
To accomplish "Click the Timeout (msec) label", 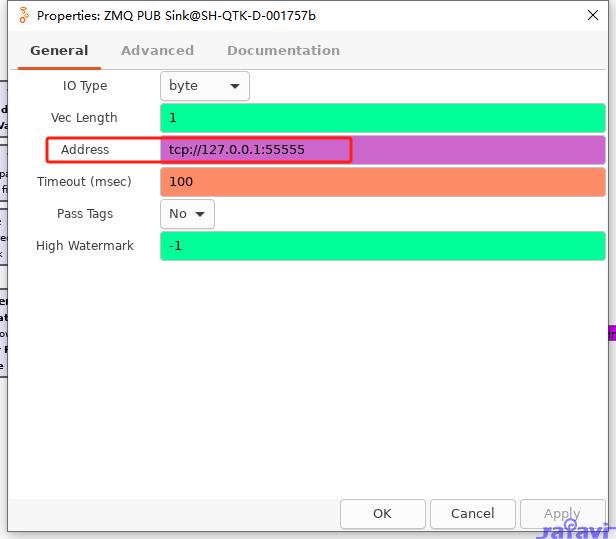I will click(x=85, y=182).
